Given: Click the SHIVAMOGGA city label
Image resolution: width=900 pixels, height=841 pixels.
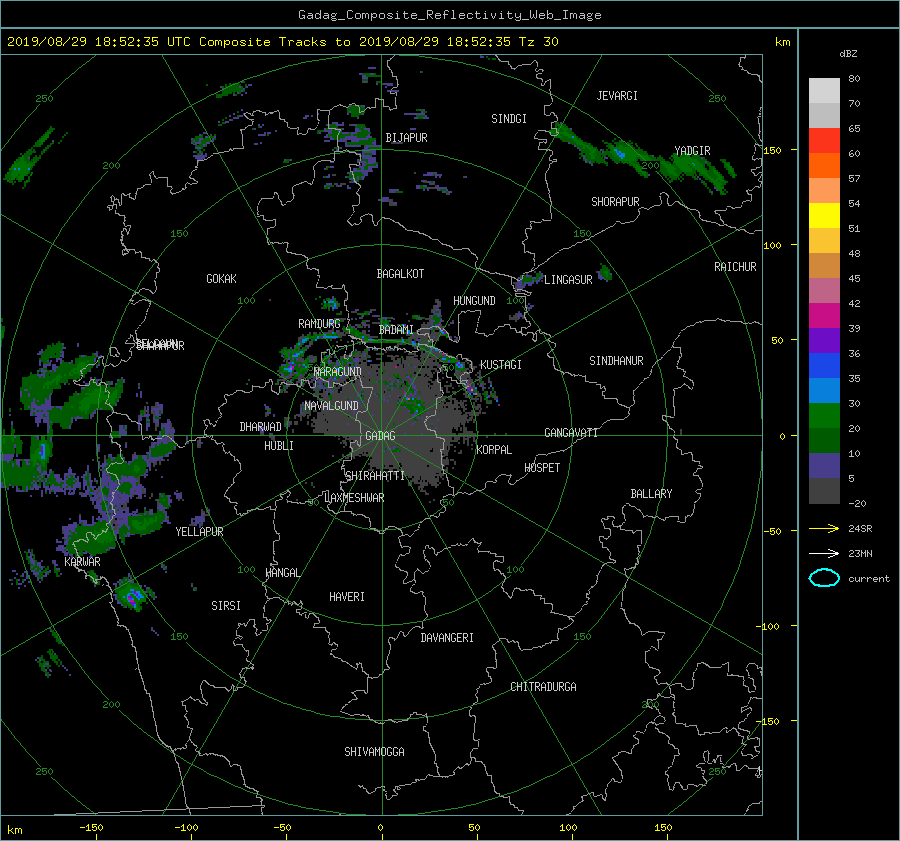Looking at the screenshot, I should (374, 751).
